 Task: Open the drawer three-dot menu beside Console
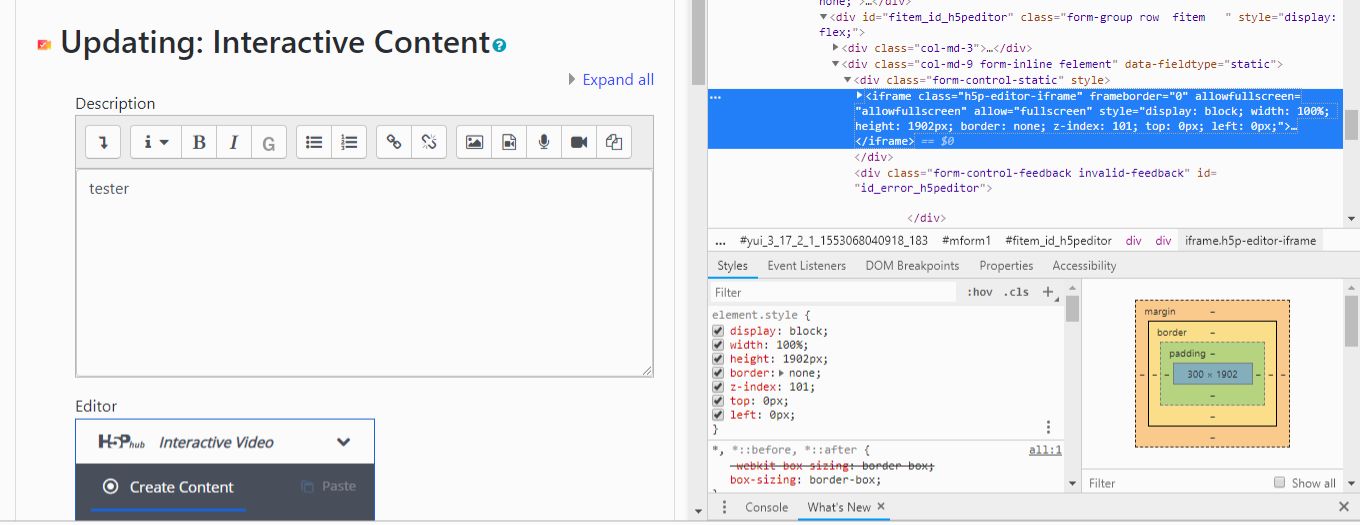(x=724, y=507)
